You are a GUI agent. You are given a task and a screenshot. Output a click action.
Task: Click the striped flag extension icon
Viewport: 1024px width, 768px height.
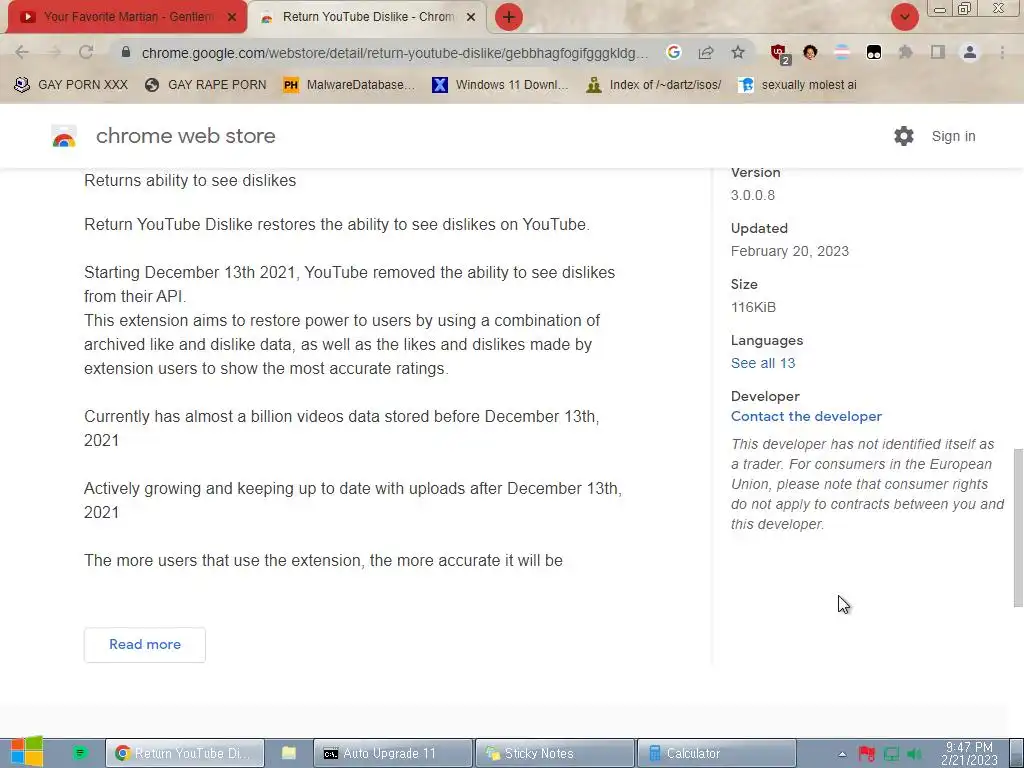pyautogui.click(x=842, y=52)
